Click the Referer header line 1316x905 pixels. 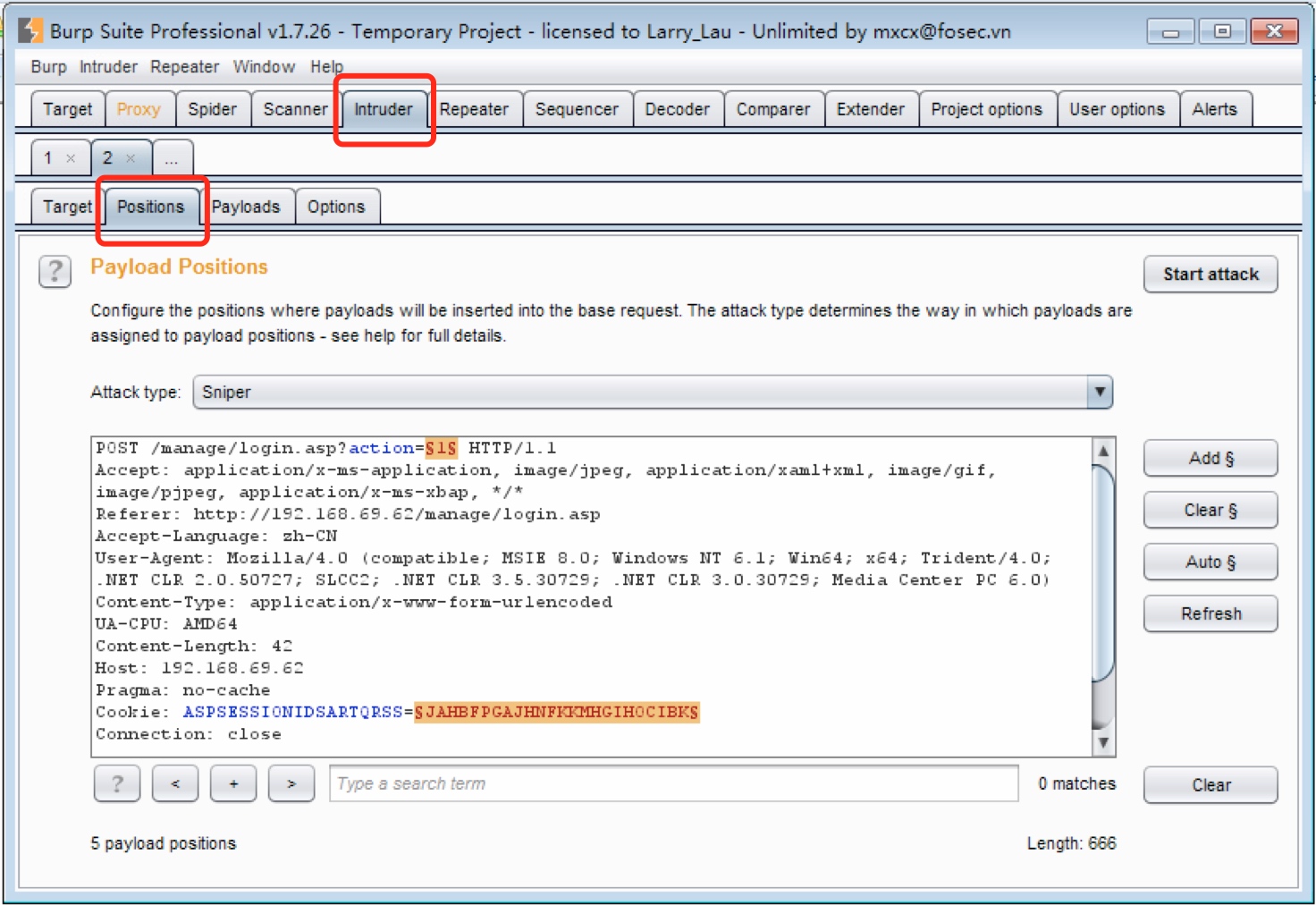(348, 514)
